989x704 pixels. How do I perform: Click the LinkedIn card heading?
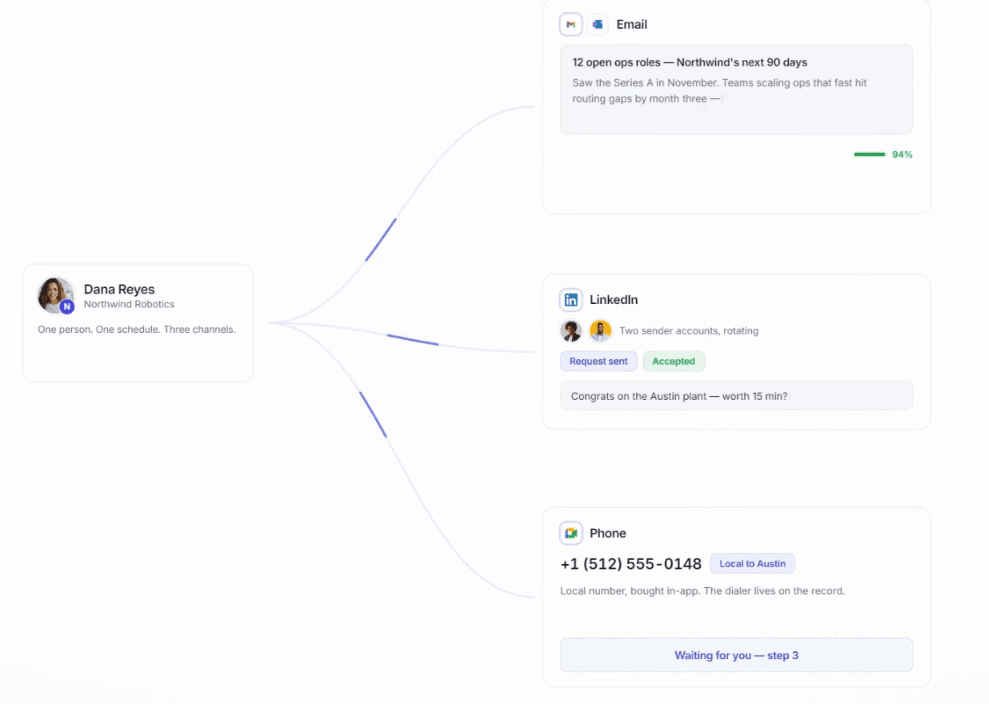pos(614,300)
